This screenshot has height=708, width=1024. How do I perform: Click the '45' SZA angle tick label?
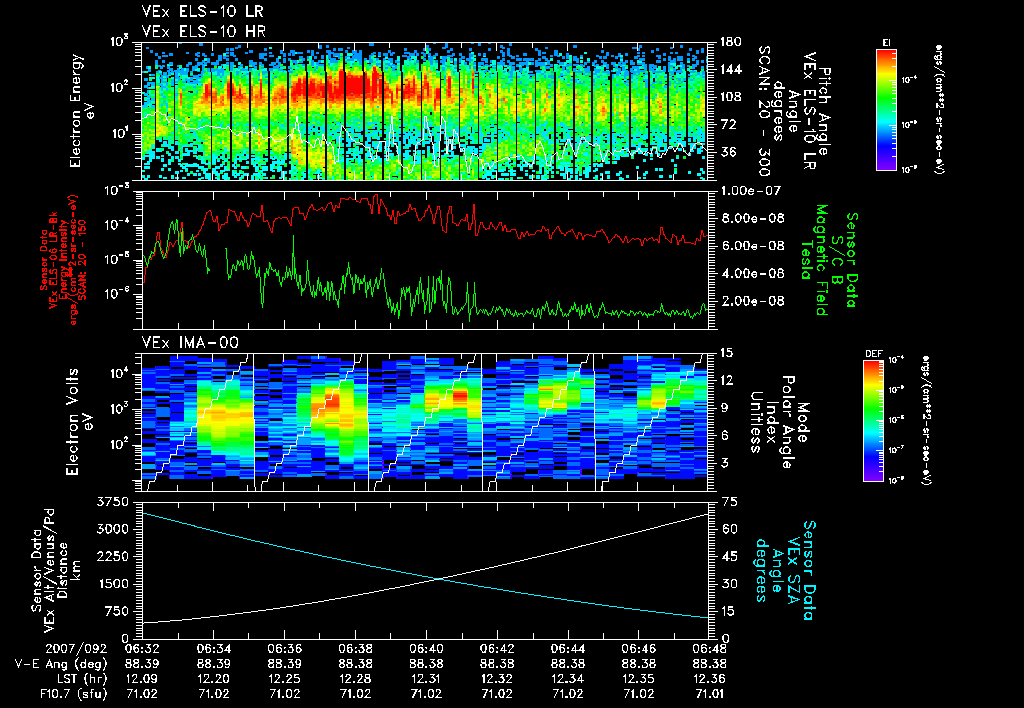coord(729,556)
